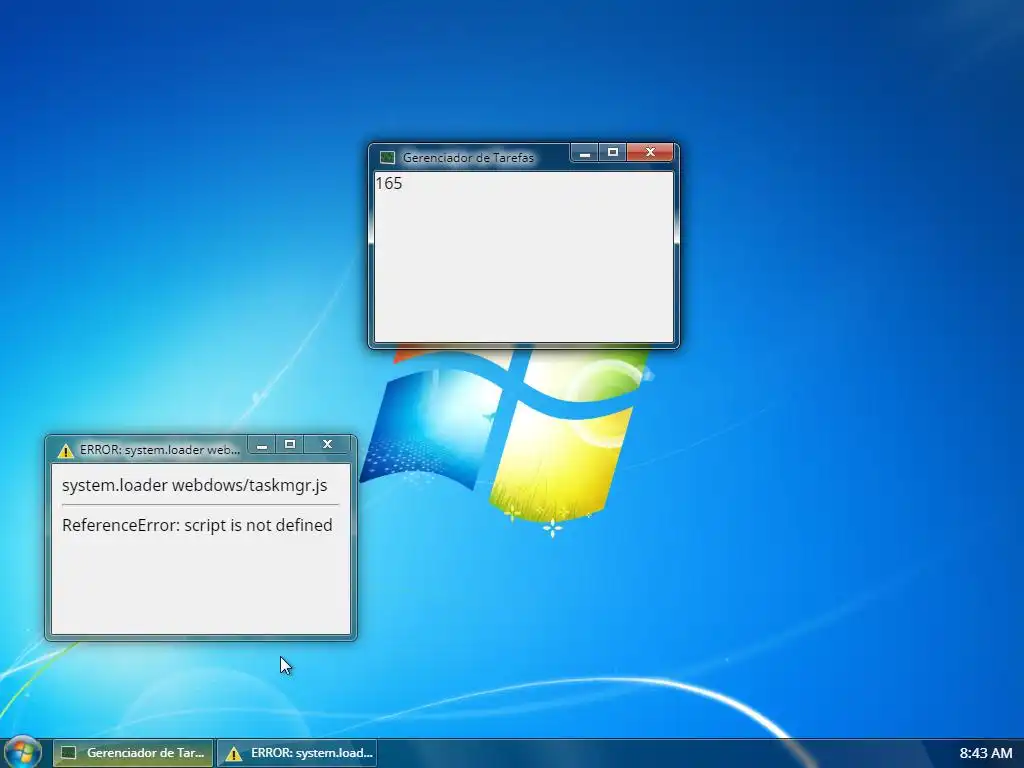1024x768 pixels.
Task: Click the Gerenciador de Tarefas title bar icon
Action: (x=387, y=157)
